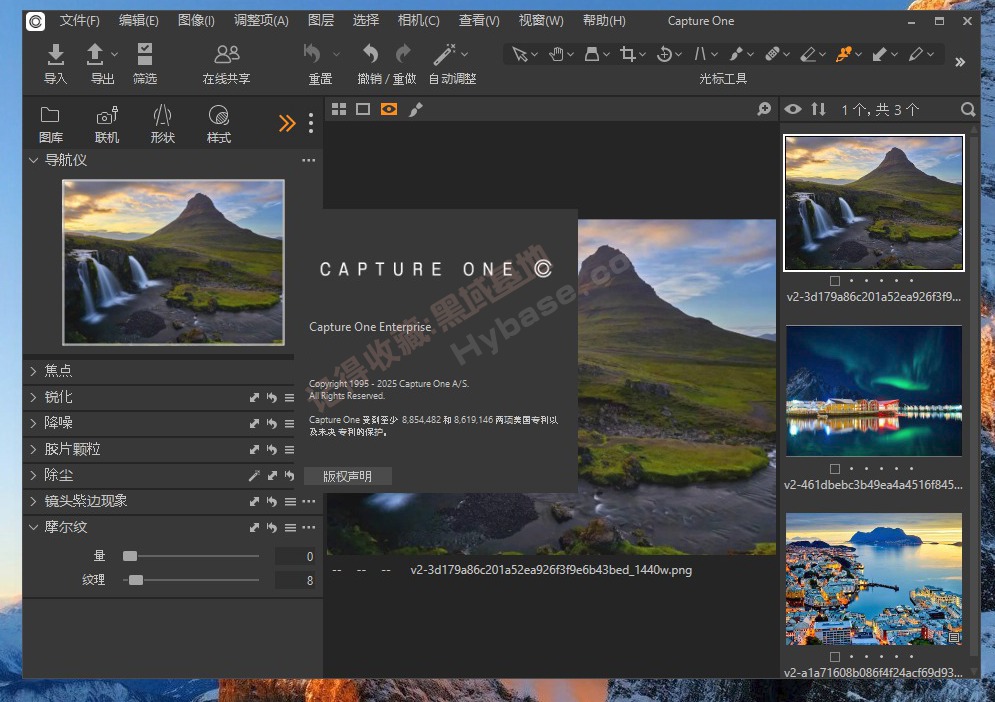Adjust the Moiré Amount (量) slider
This screenshot has width=995, height=702.
click(191, 556)
